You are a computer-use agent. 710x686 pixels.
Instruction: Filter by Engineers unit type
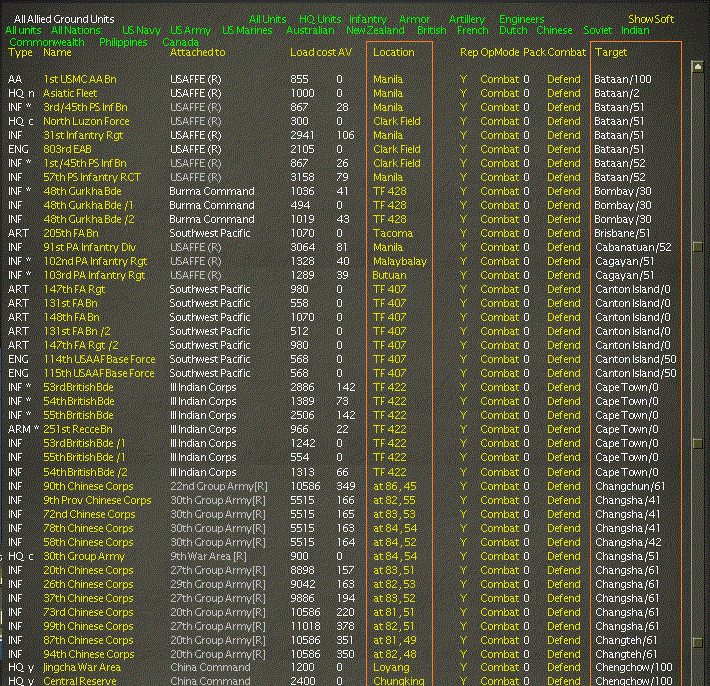point(521,19)
